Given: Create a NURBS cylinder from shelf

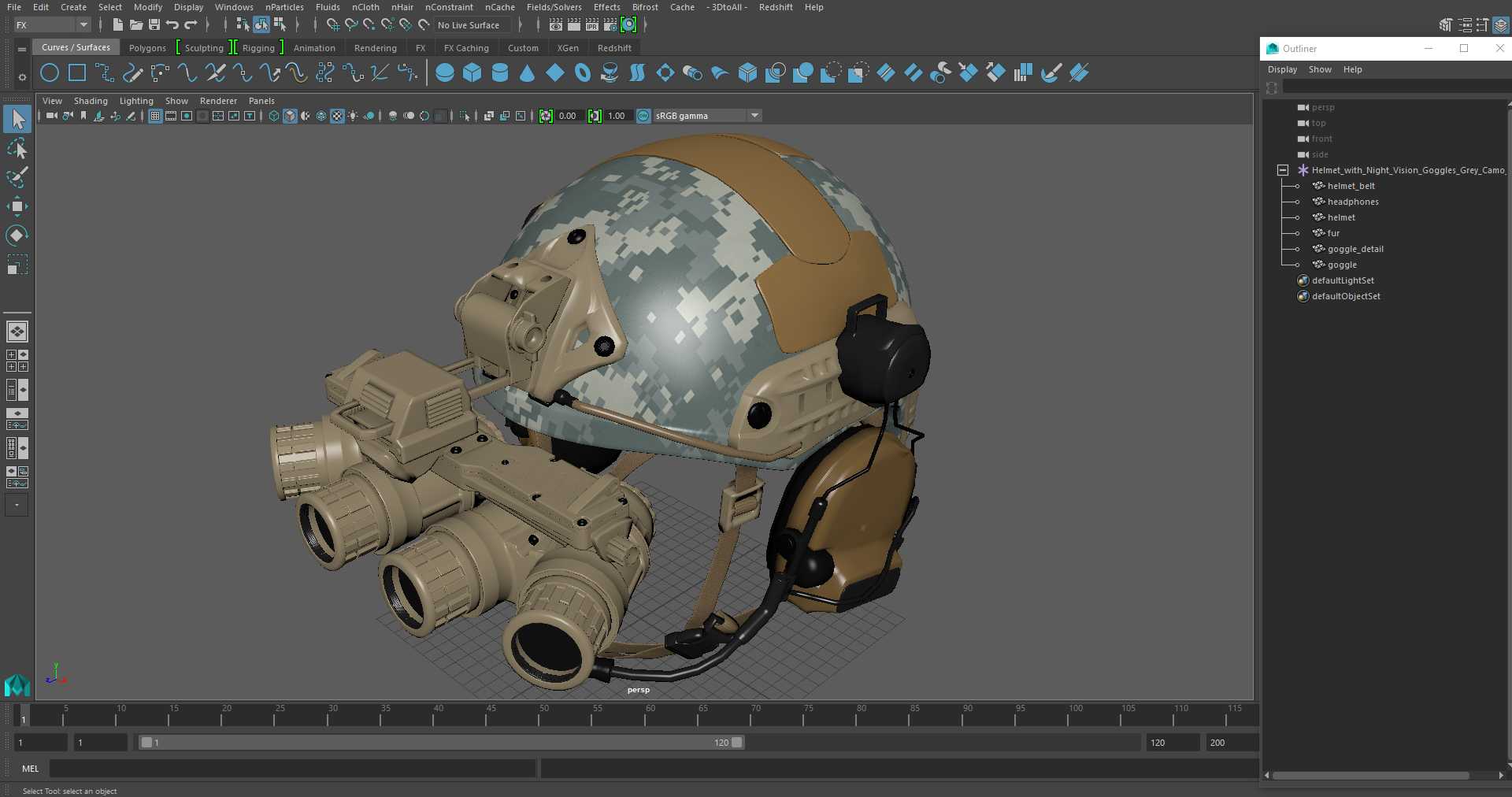Looking at the screenshot, I should pyautogui.click(x=500, y=73).
